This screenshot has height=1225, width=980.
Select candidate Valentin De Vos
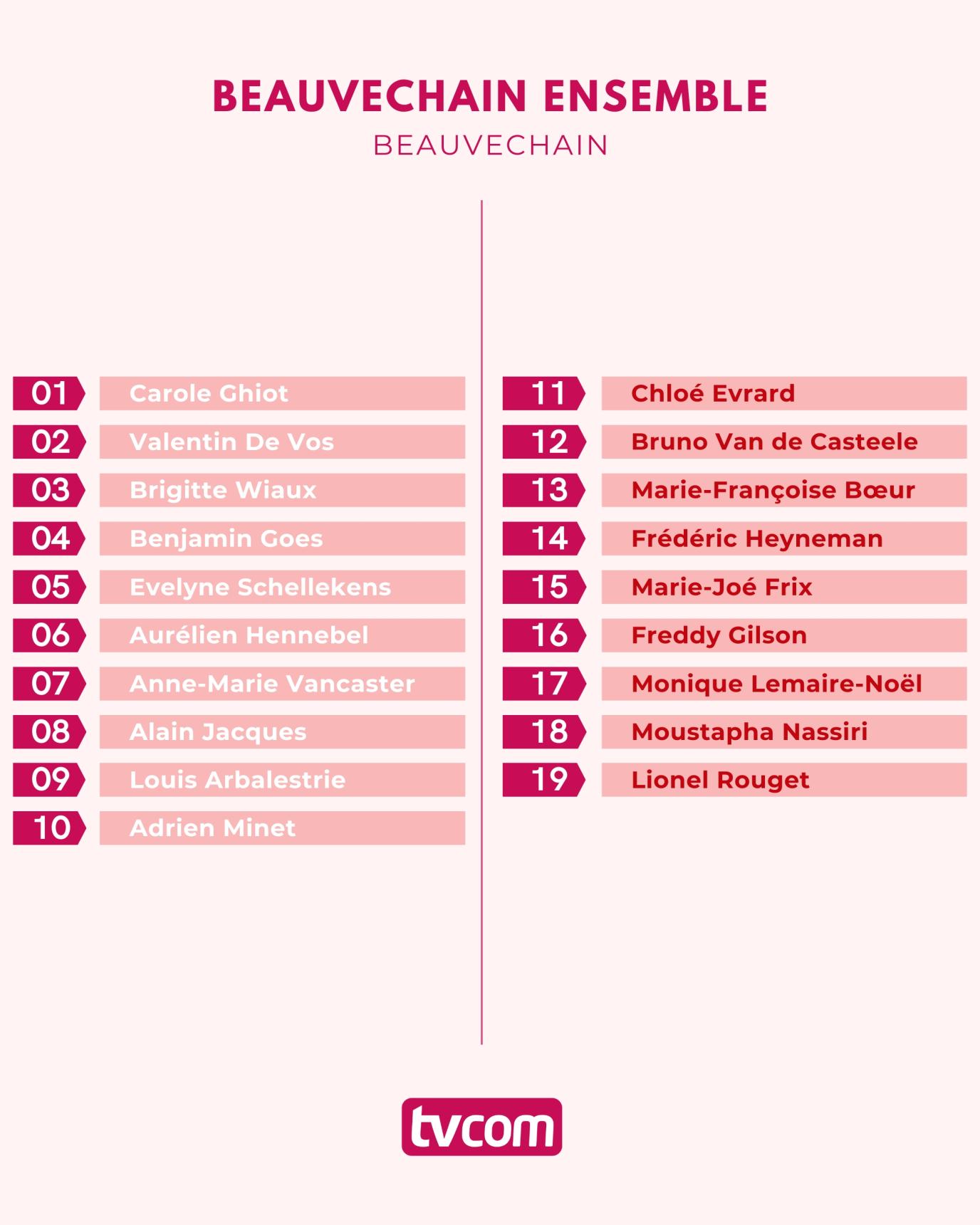(x=282, y=442)
